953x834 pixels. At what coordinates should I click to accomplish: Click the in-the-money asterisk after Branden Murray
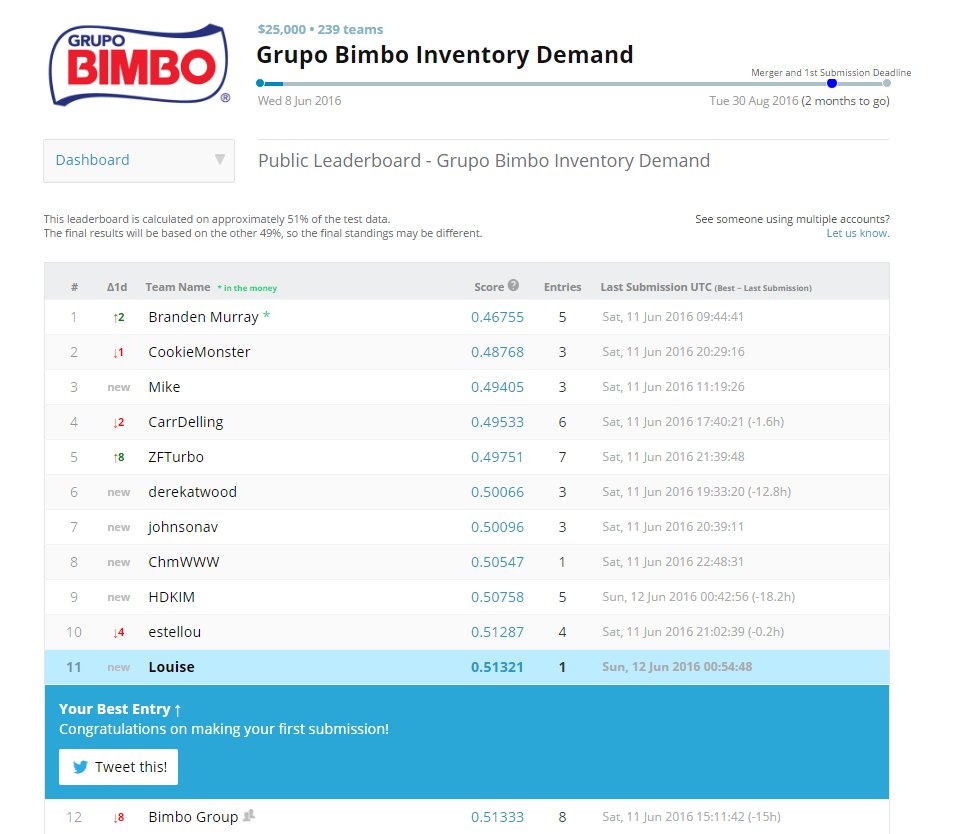point(266,316)
